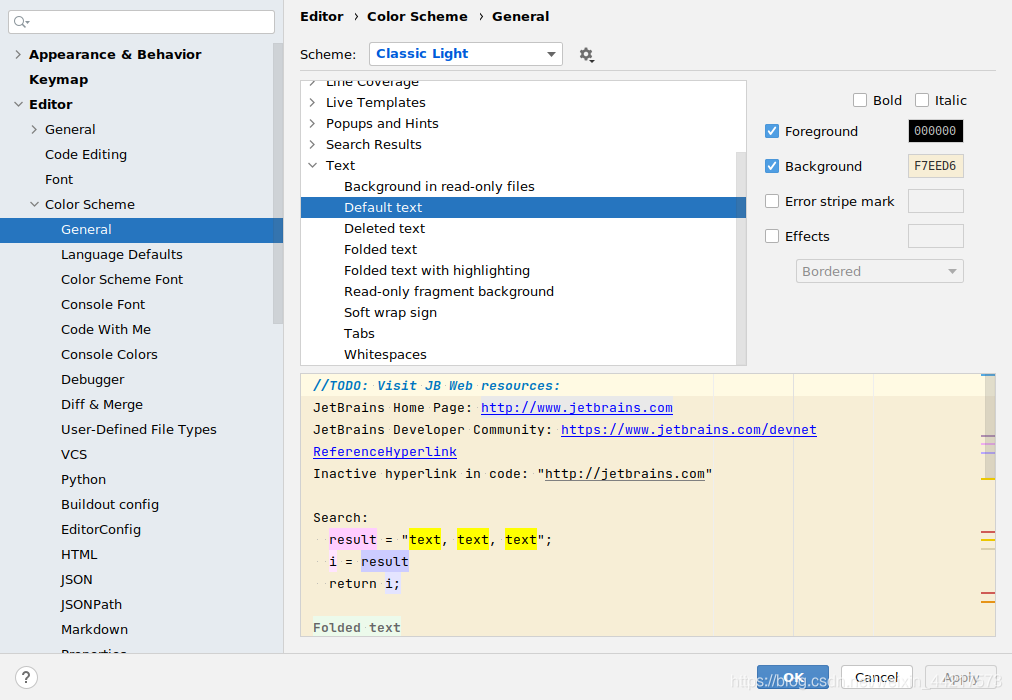This screenshot has width=1012, height=700.
Task: Select Whitespaces item
Action: 385,354
